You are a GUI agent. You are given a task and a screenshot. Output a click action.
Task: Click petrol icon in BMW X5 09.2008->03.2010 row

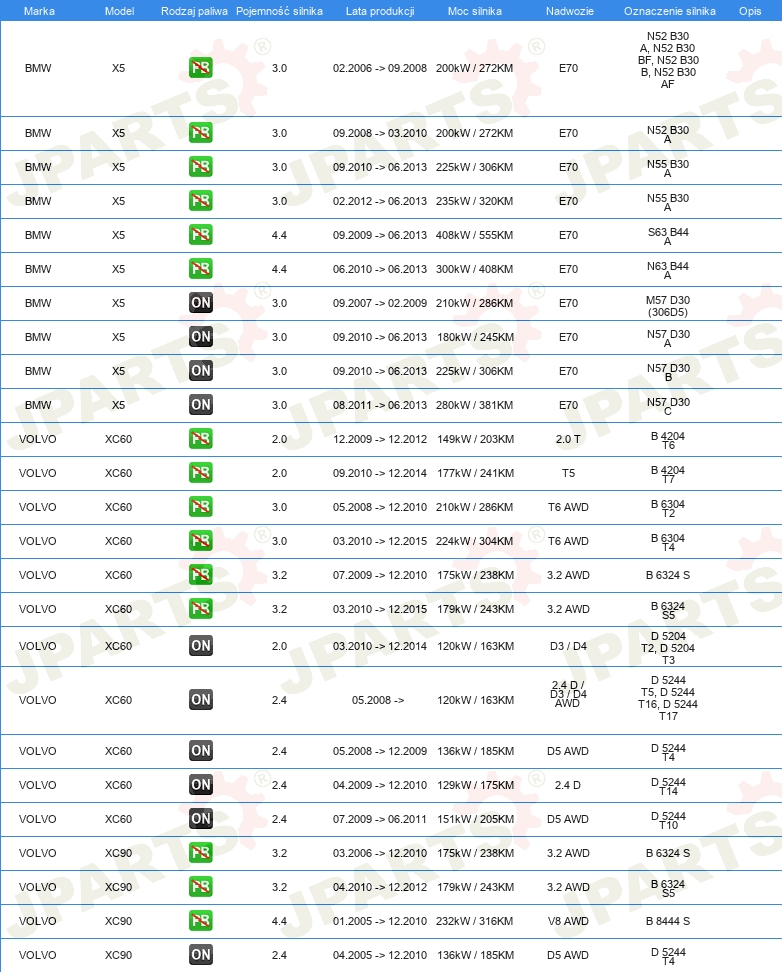200,133
